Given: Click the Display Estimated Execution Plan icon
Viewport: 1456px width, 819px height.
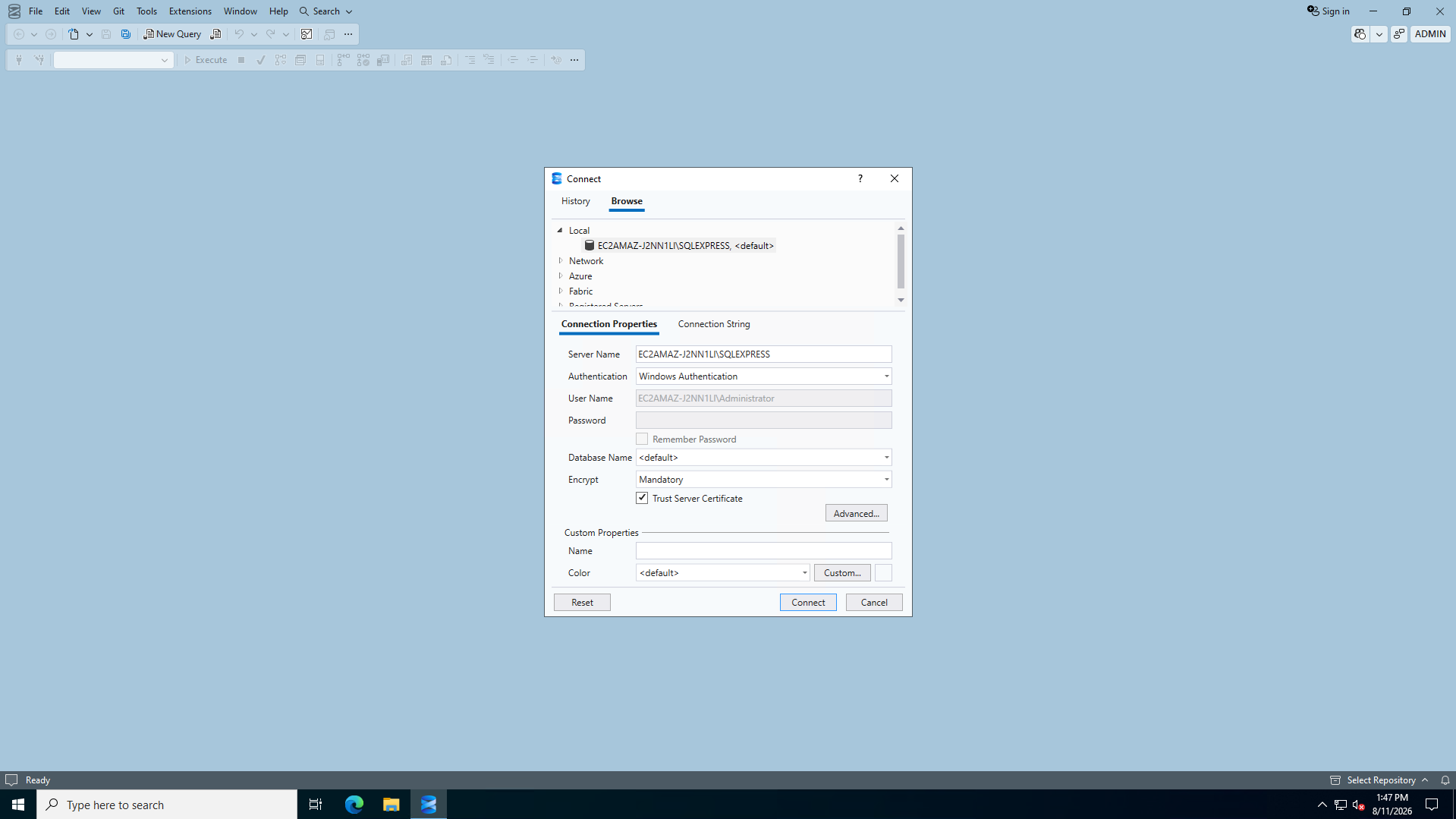Looking at the screenshot, I should (281, 60).
